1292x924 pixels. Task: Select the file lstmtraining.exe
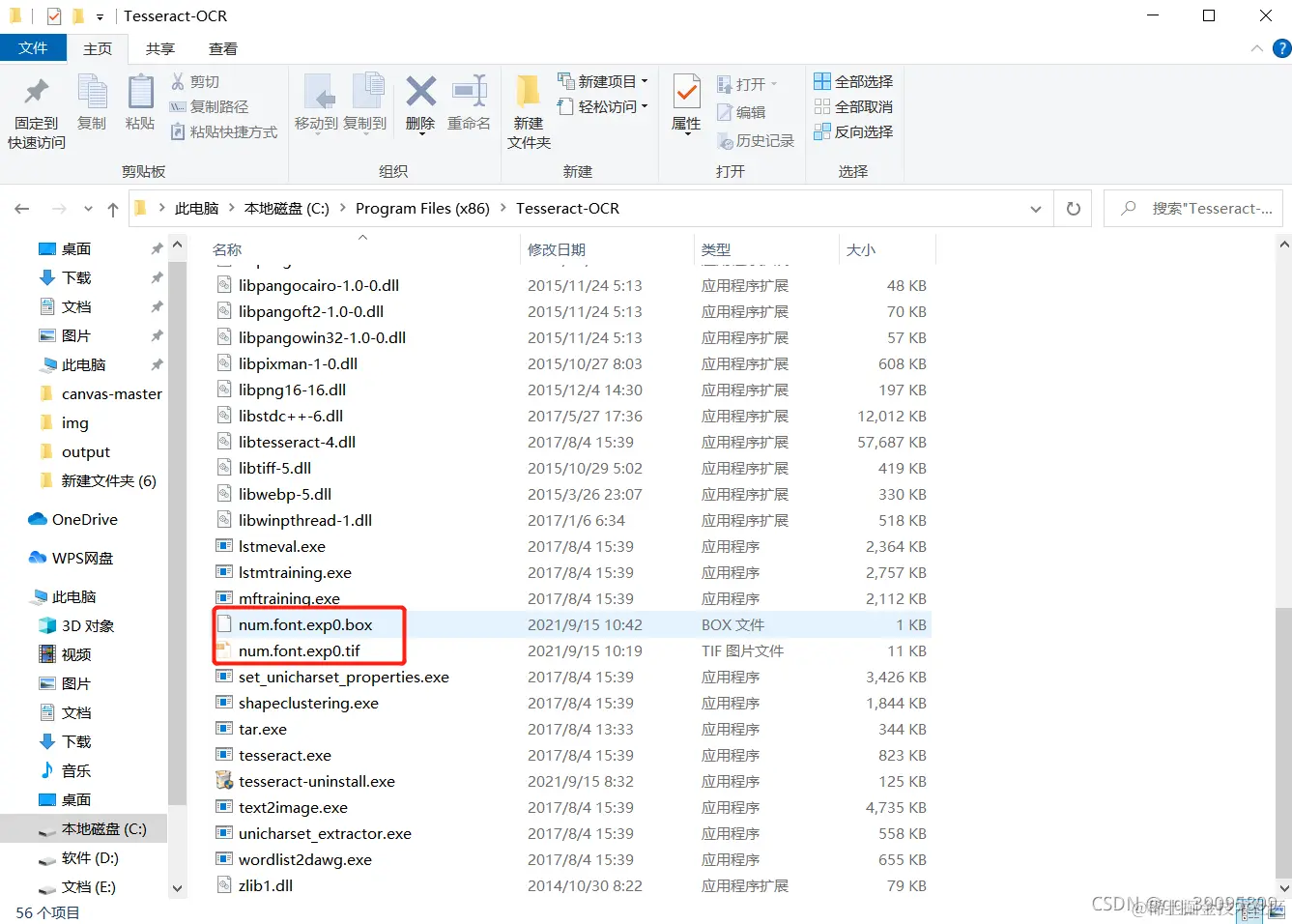point(295,573)
